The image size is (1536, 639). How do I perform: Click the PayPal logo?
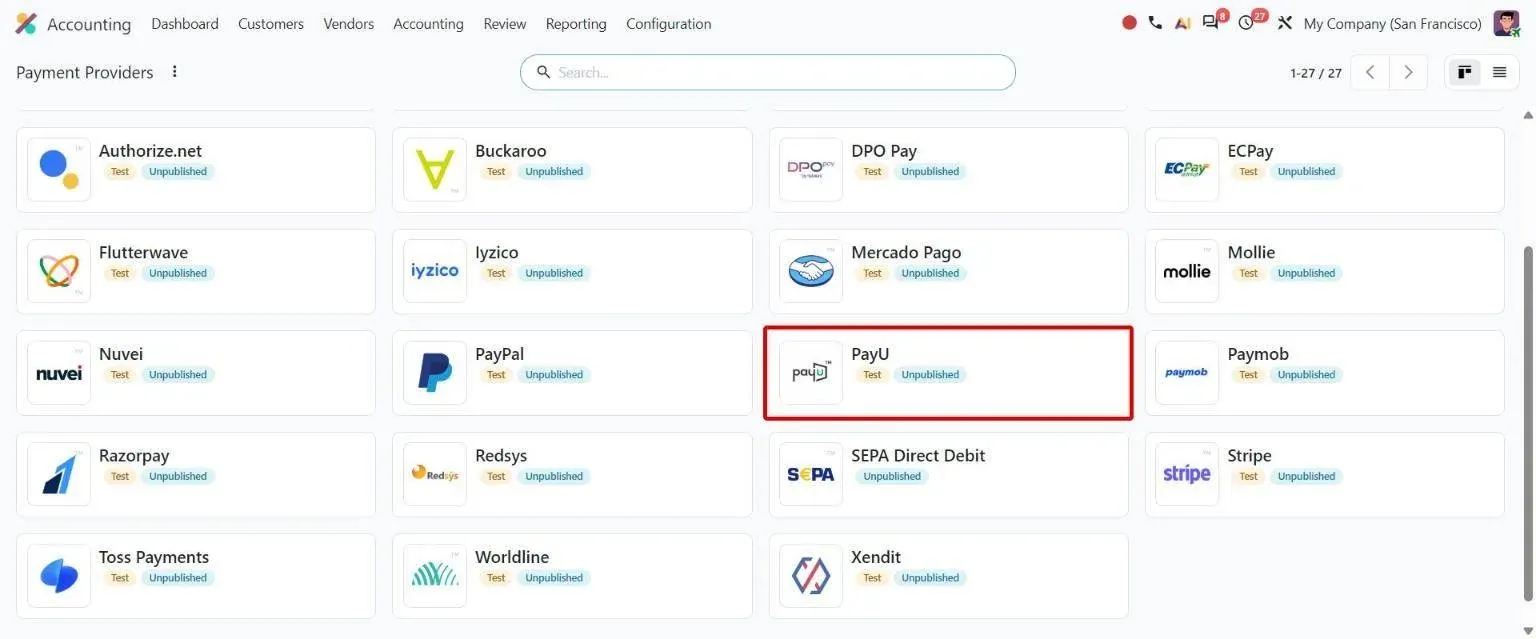click(x=435, y=373)
